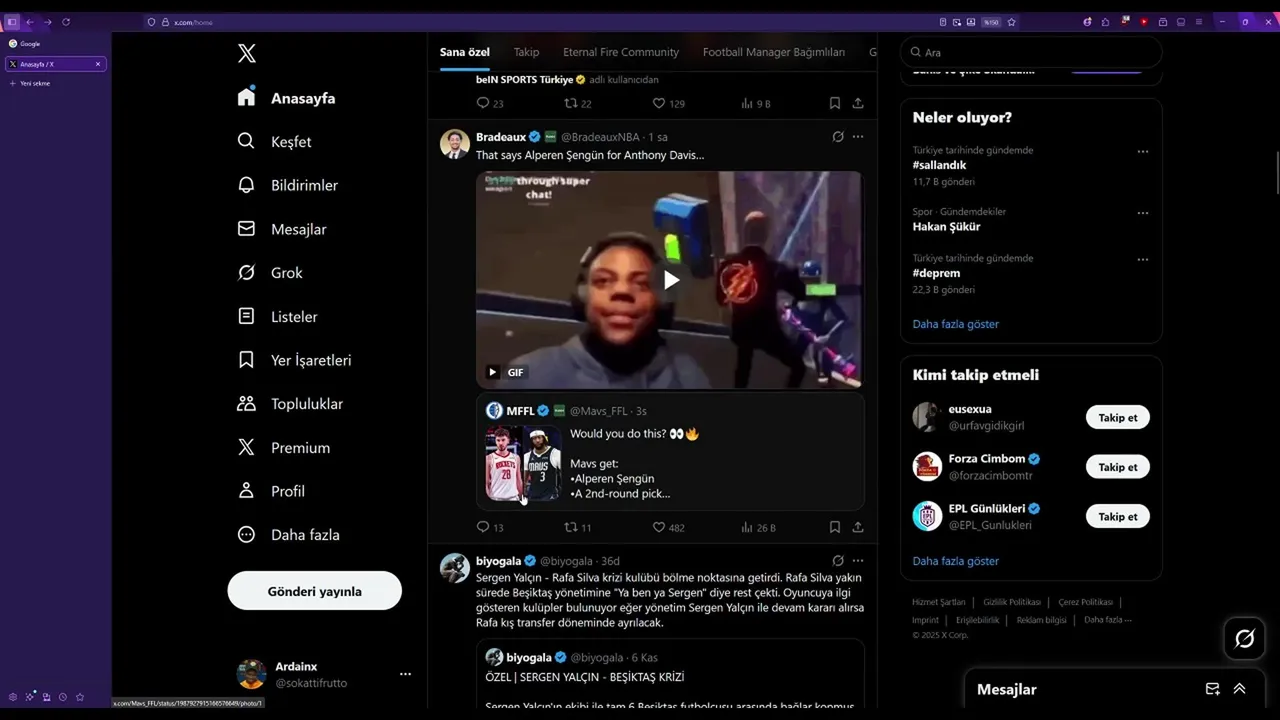Open the Football Manager Bağımlıları tab
Image resolution: width=1280 pixels, height=720 pixels.
(774, 52)
